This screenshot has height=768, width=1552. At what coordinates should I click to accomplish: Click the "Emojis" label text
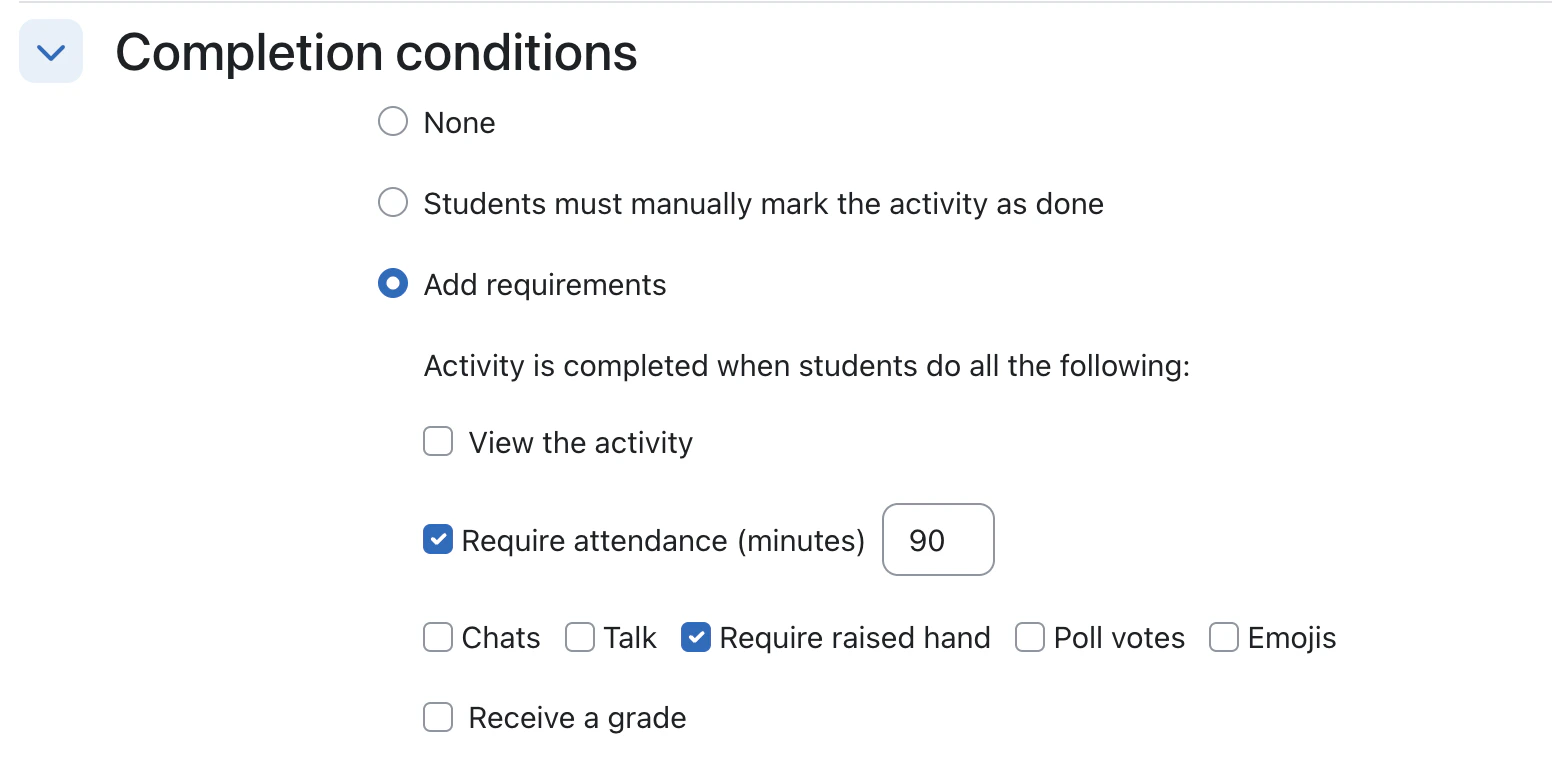pos(1294,637)
